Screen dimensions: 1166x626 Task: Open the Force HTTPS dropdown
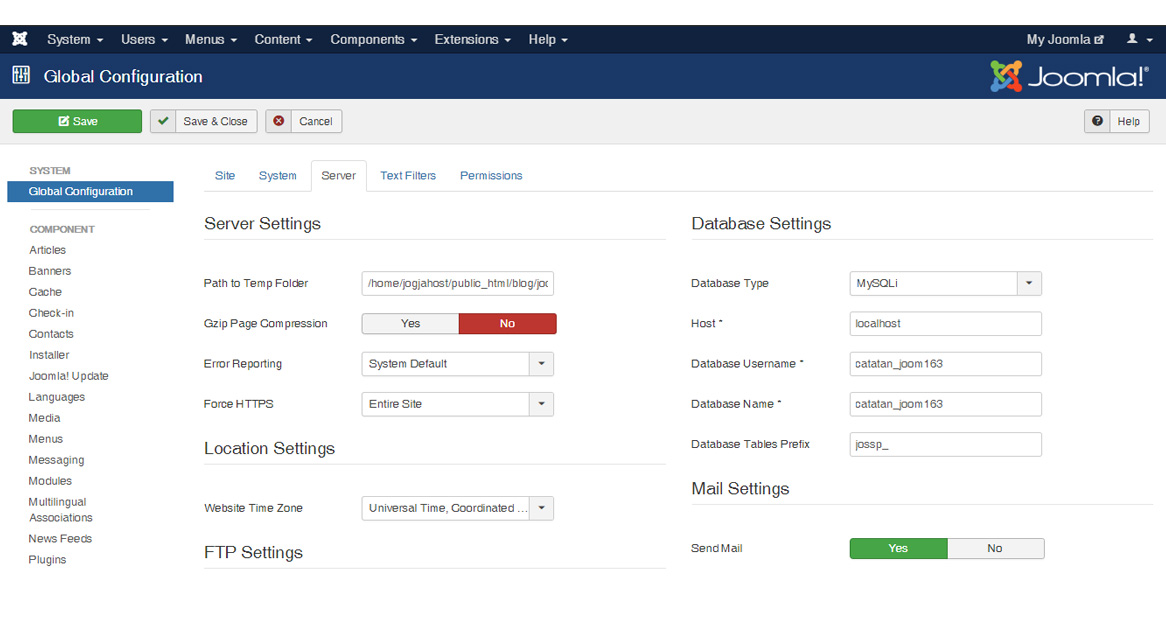point(541,404)
